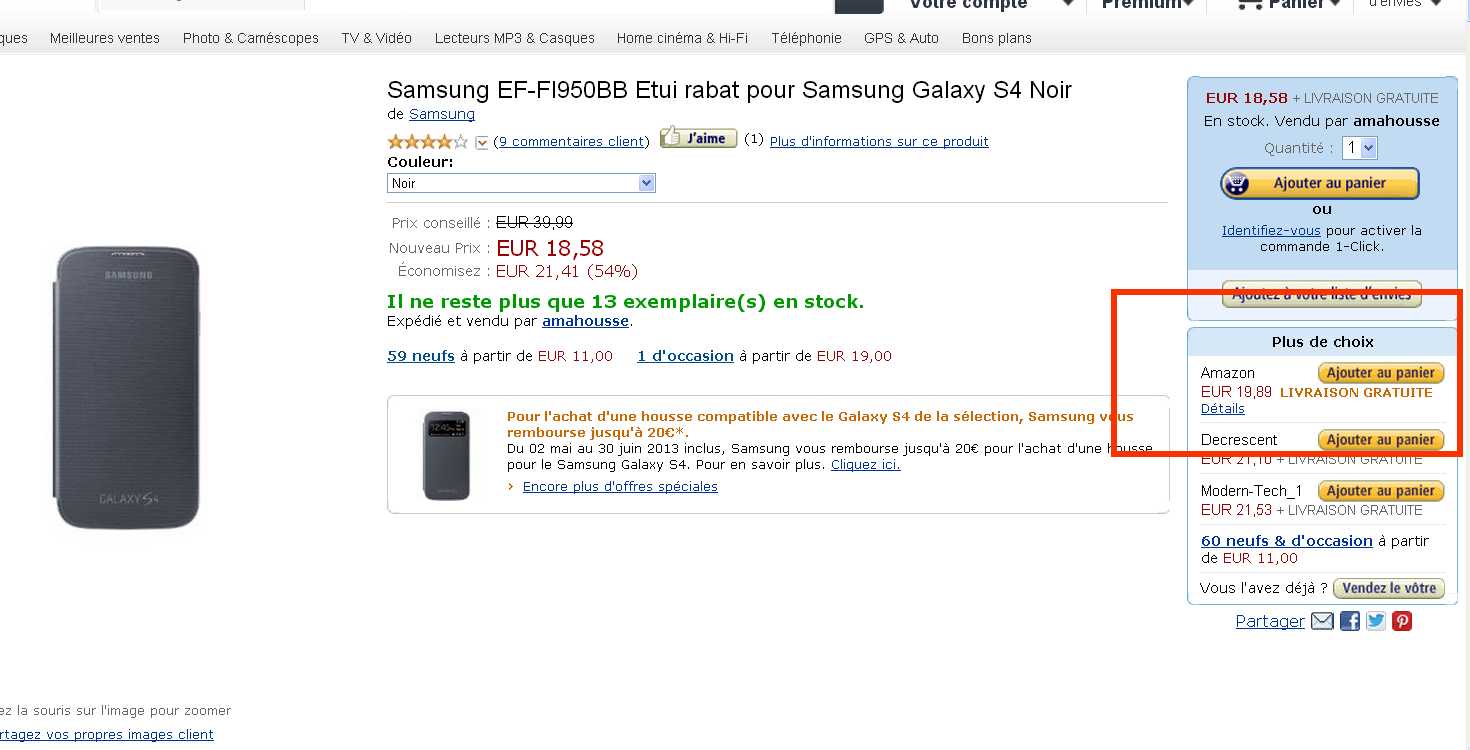Image resolution: width=1470 pixels, height=750 pixels.
Task: Open the Quantité dropdown
Action: click(1360, 148)
